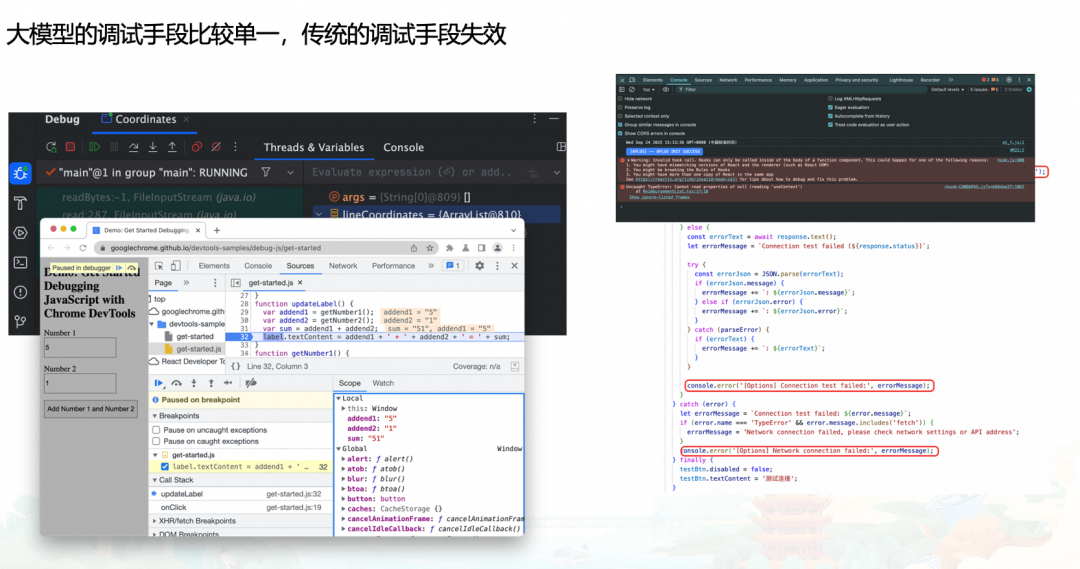Click the clear console icon in dark DevTools
The height and width of the screenshot is (569, 1080).
632,90
